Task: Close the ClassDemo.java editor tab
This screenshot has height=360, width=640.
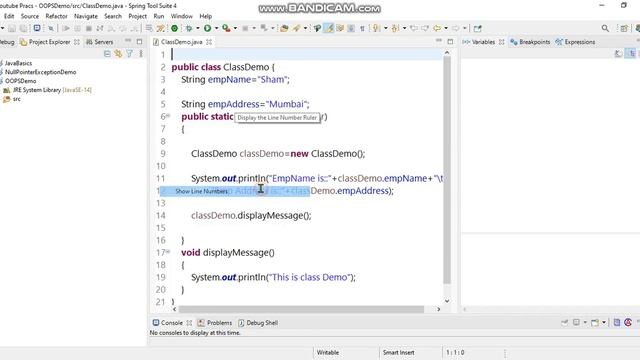Action: coord(209,42)
